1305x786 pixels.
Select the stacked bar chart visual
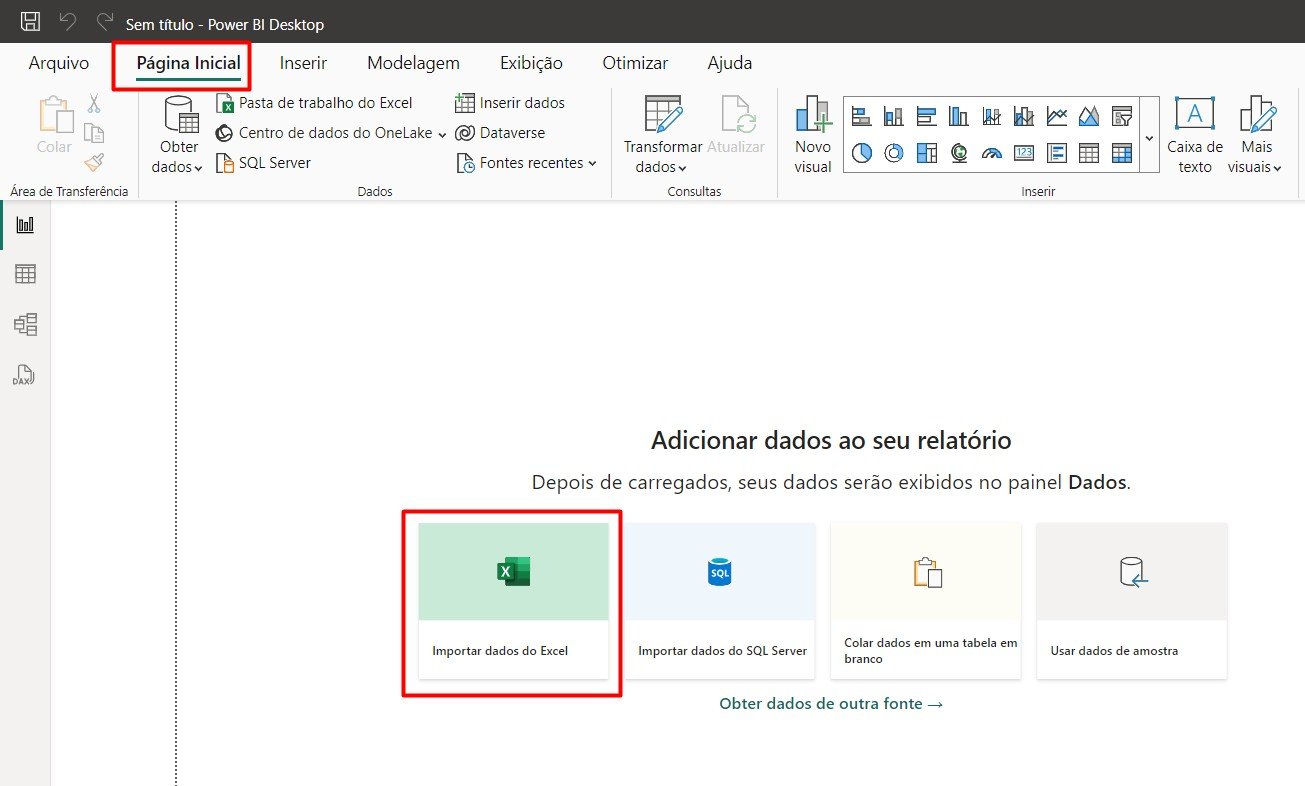click(x=862, y=116)
